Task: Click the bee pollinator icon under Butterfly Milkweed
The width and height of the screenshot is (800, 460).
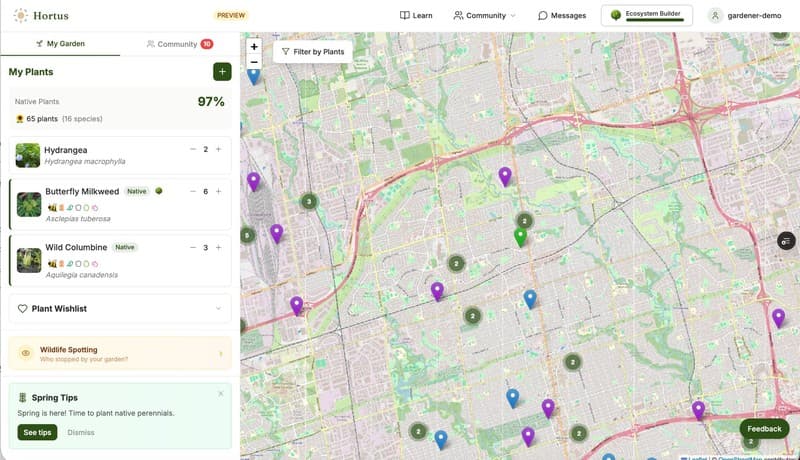Action: pos(52,208)
